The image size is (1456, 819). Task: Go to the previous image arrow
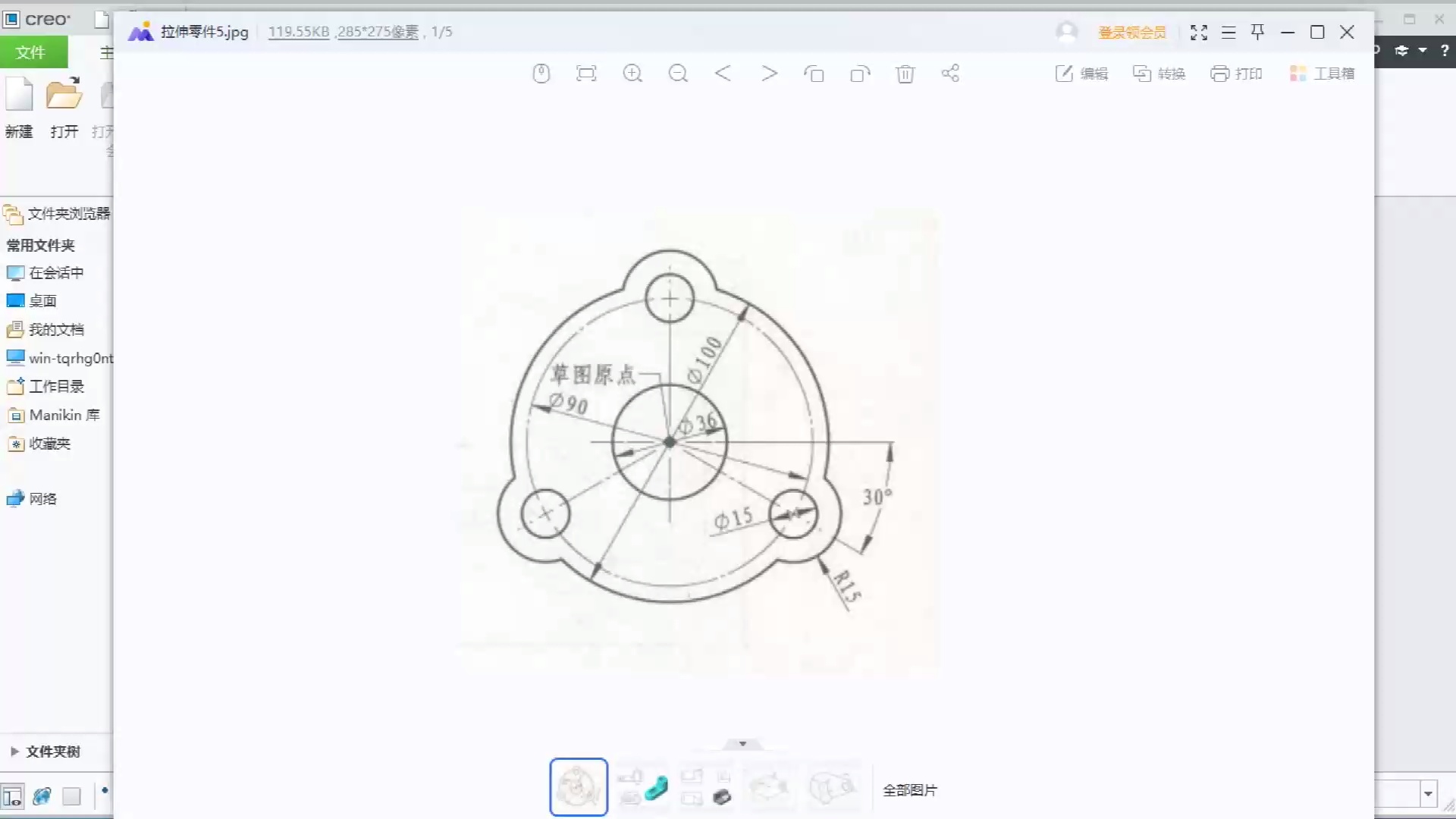click(x=723, y=74)
